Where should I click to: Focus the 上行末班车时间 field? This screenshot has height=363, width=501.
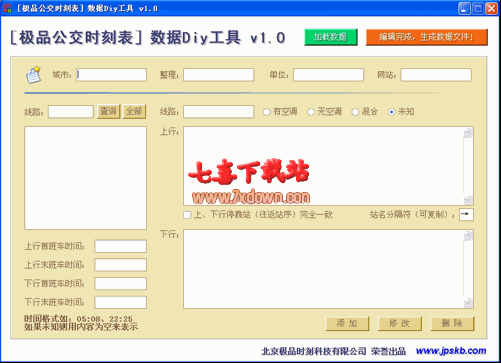(x=121, y=265)
